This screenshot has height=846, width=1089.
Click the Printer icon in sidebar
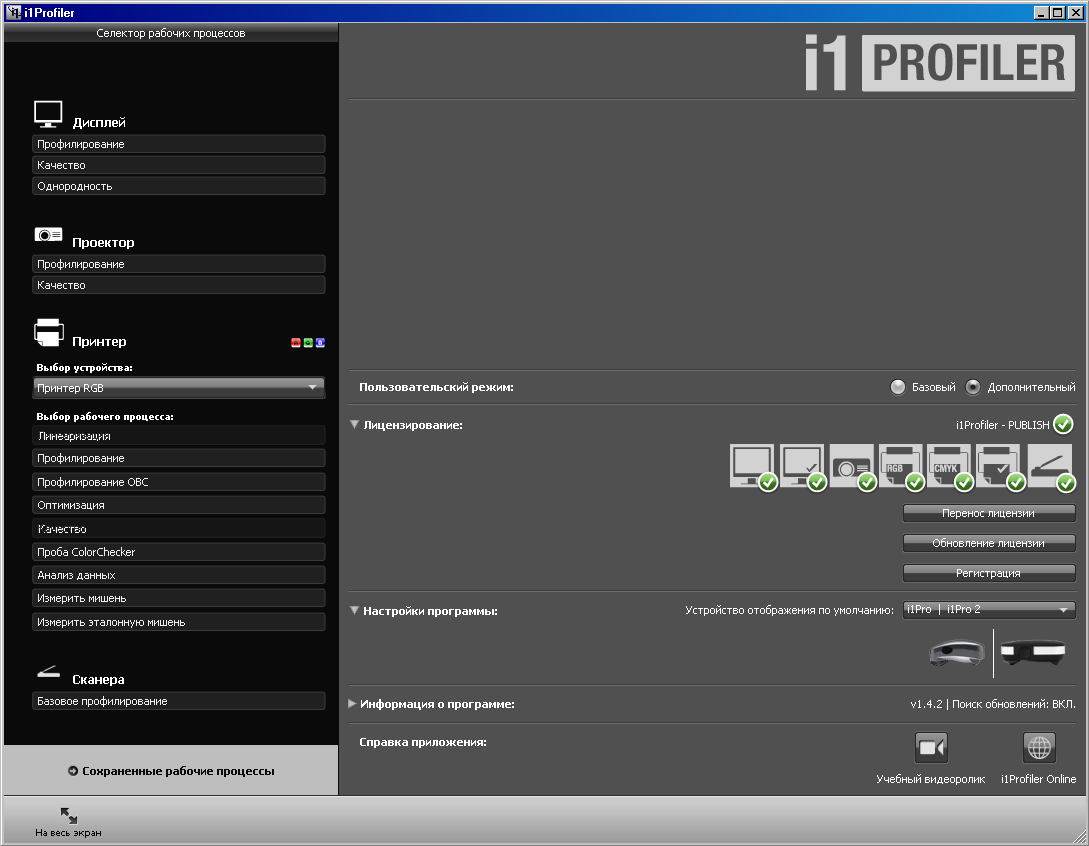tap(49, 333)
